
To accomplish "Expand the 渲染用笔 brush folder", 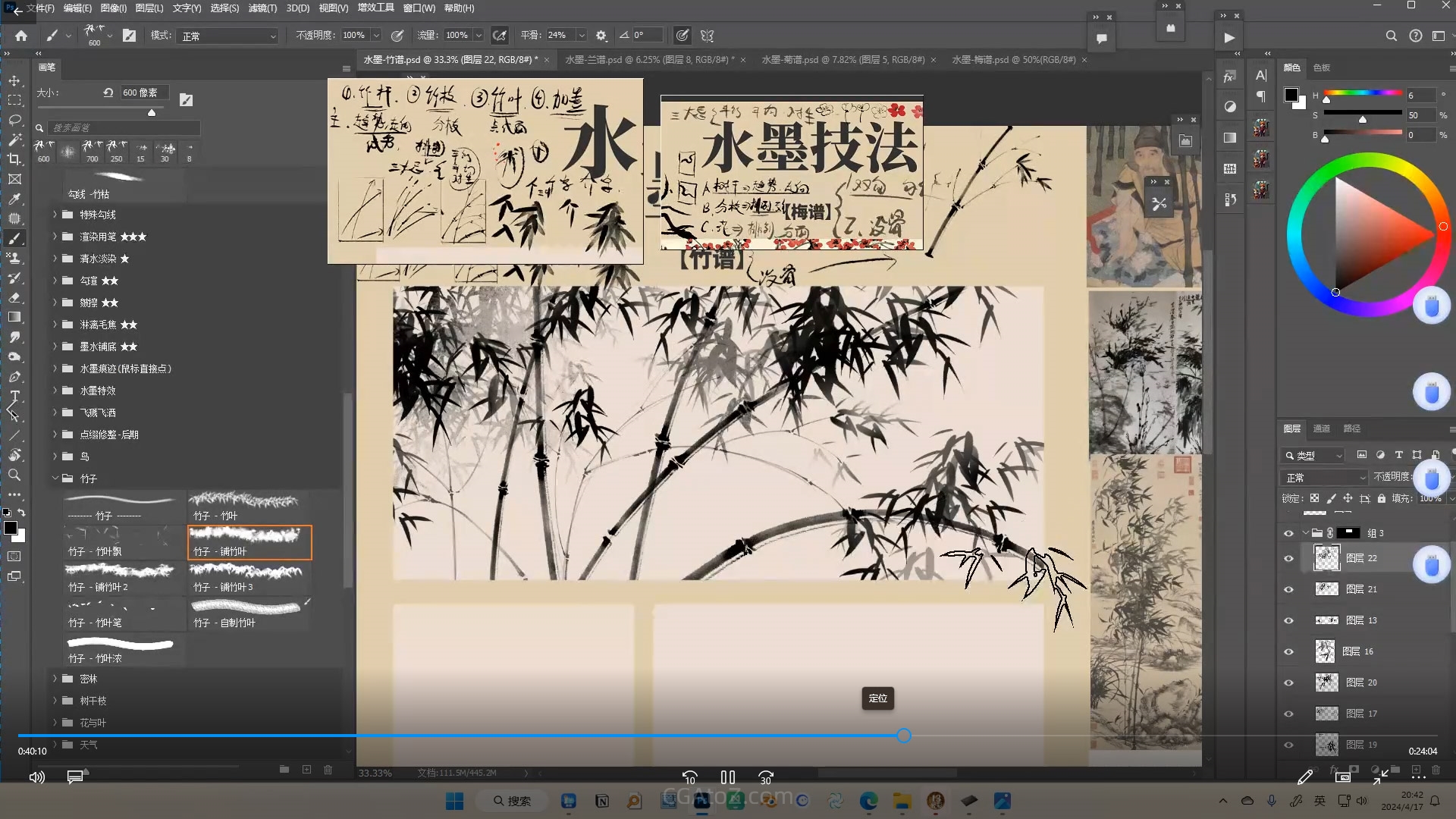I will click(55, 237).
